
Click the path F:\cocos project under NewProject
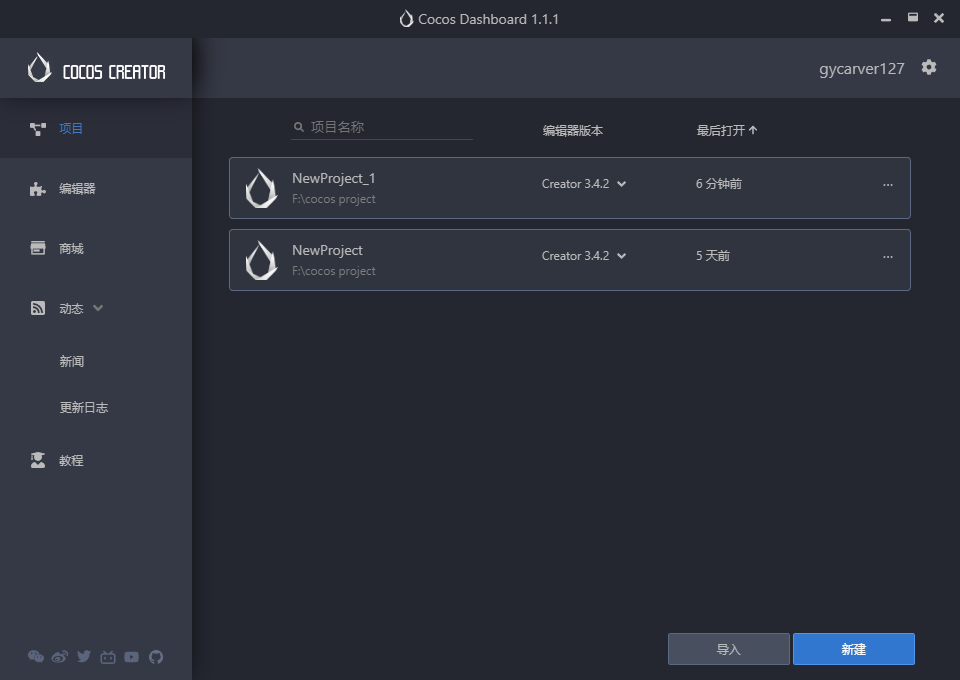[x=334, y=271]
